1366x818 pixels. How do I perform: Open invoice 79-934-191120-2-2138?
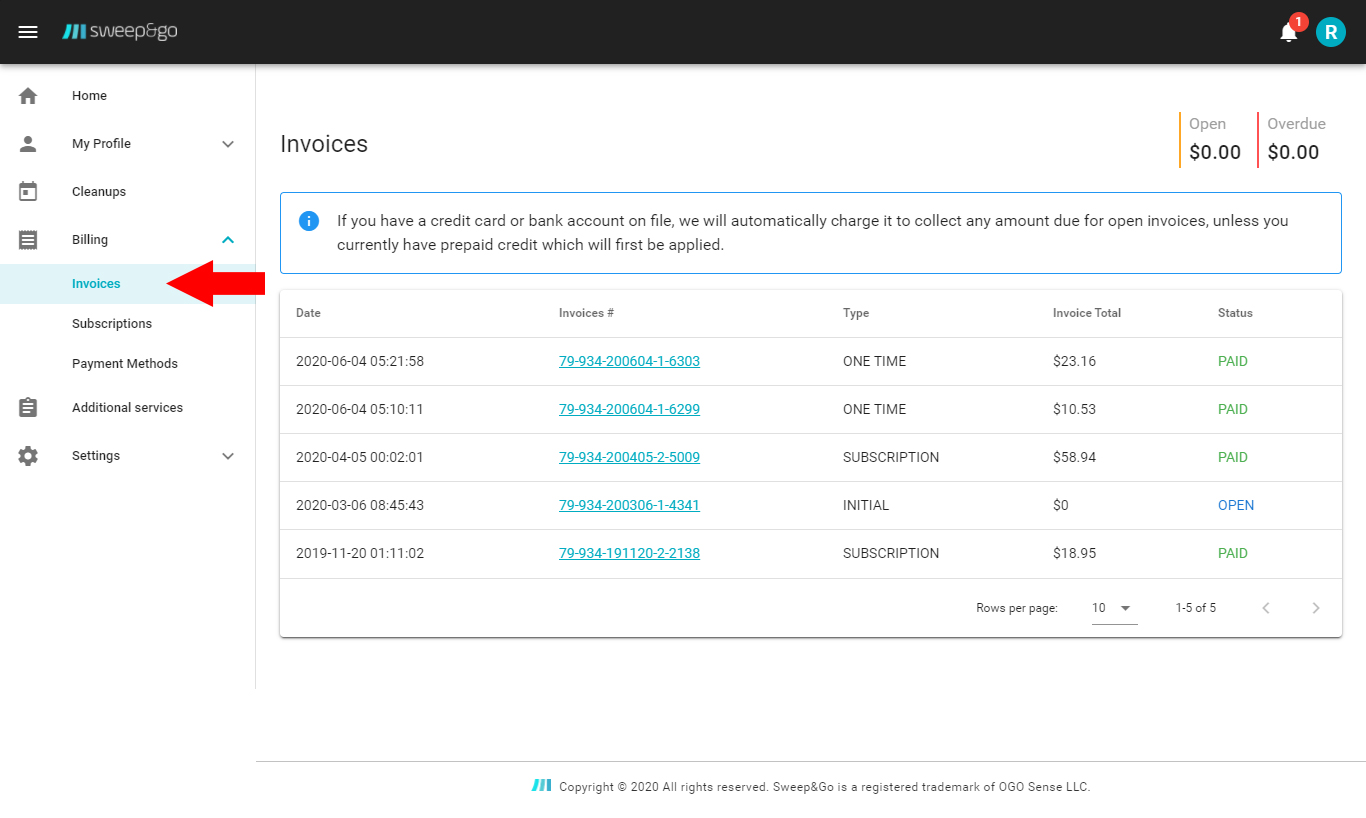tap(629, 553)
